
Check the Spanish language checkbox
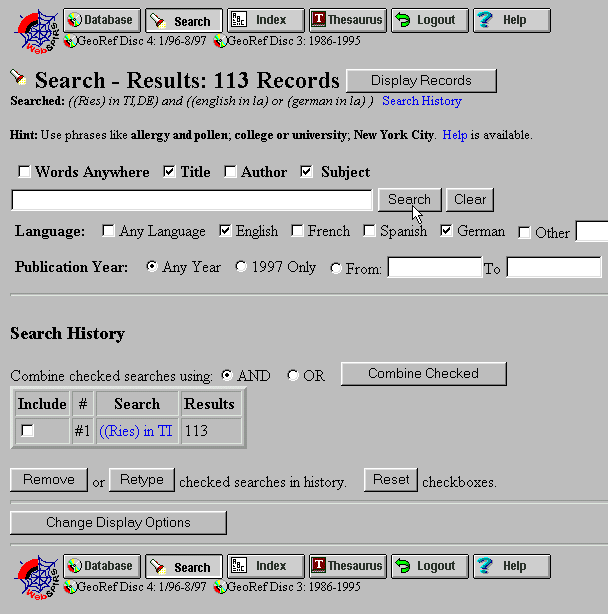369,231
